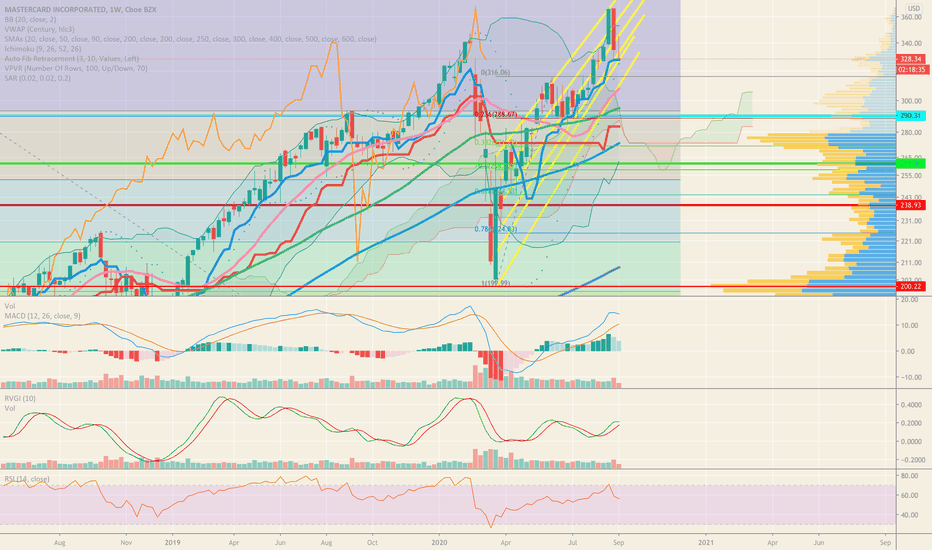Screen dimensions: 932x550
Task: Click the 360.00 price axis tick
Action: [x=911, y=18]
